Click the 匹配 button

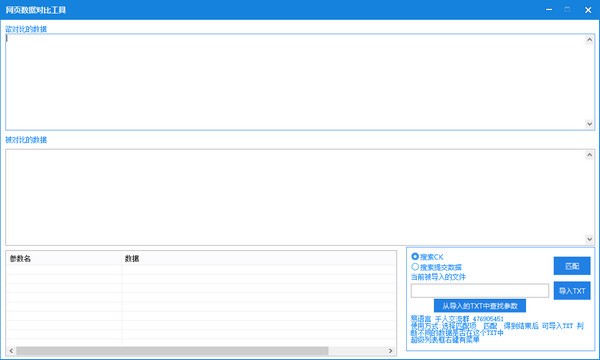coord(572,266)
